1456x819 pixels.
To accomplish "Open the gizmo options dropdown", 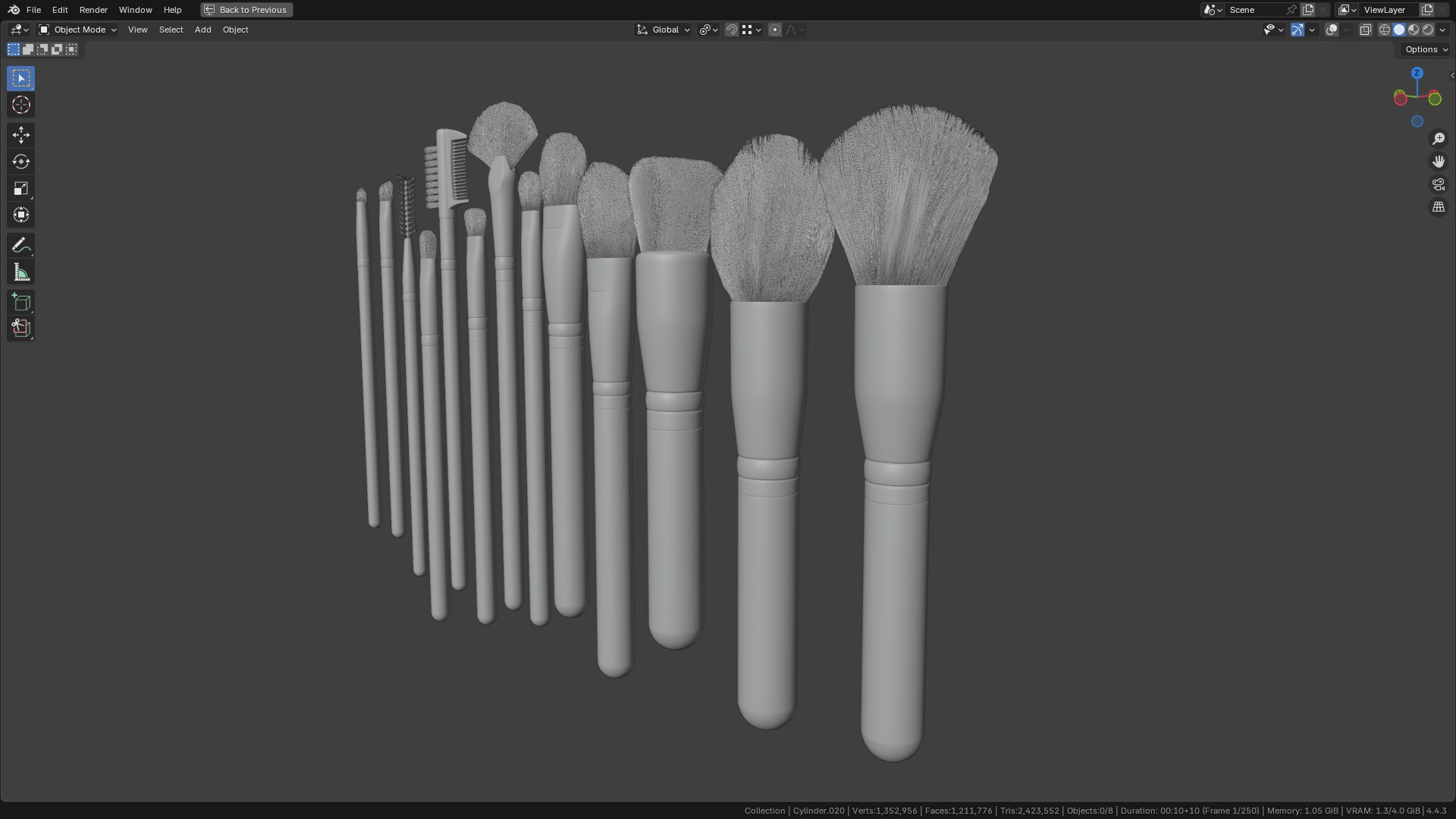I will [1312, 30].
